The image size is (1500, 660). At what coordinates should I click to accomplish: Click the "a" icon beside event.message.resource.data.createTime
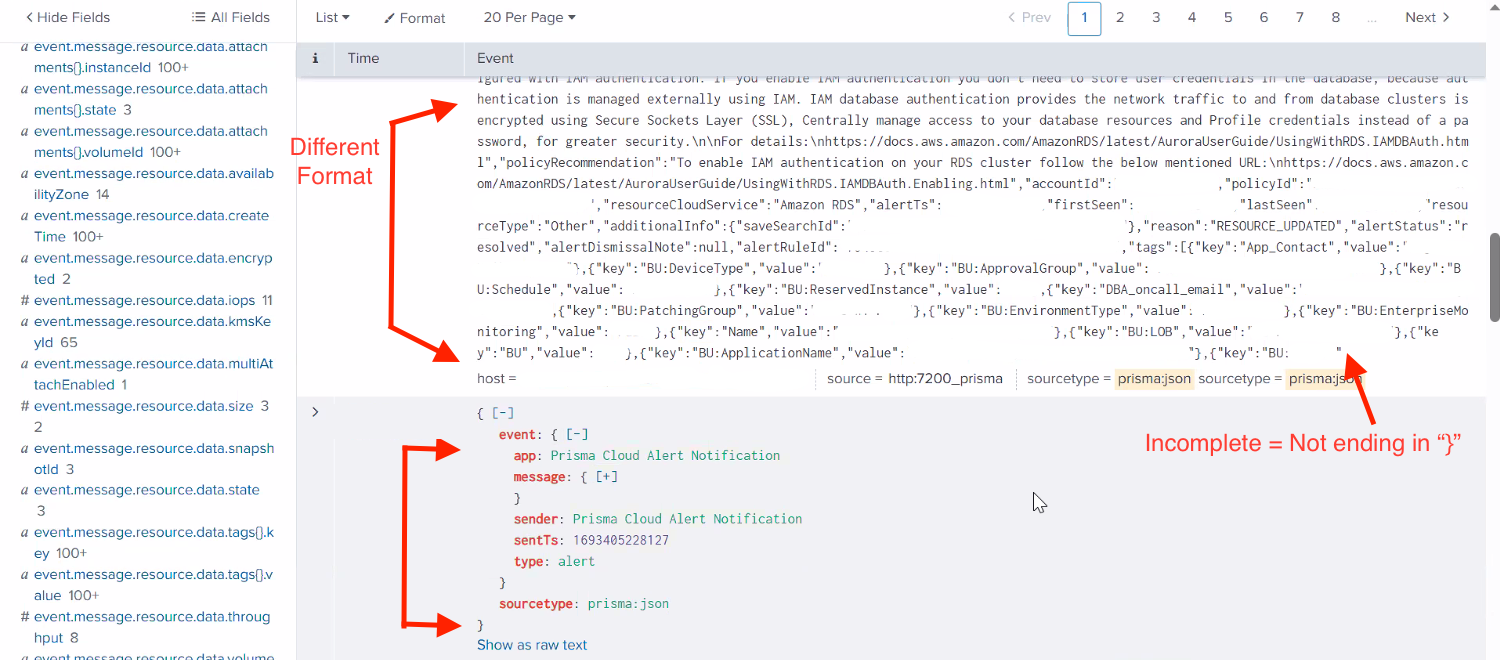23,215
